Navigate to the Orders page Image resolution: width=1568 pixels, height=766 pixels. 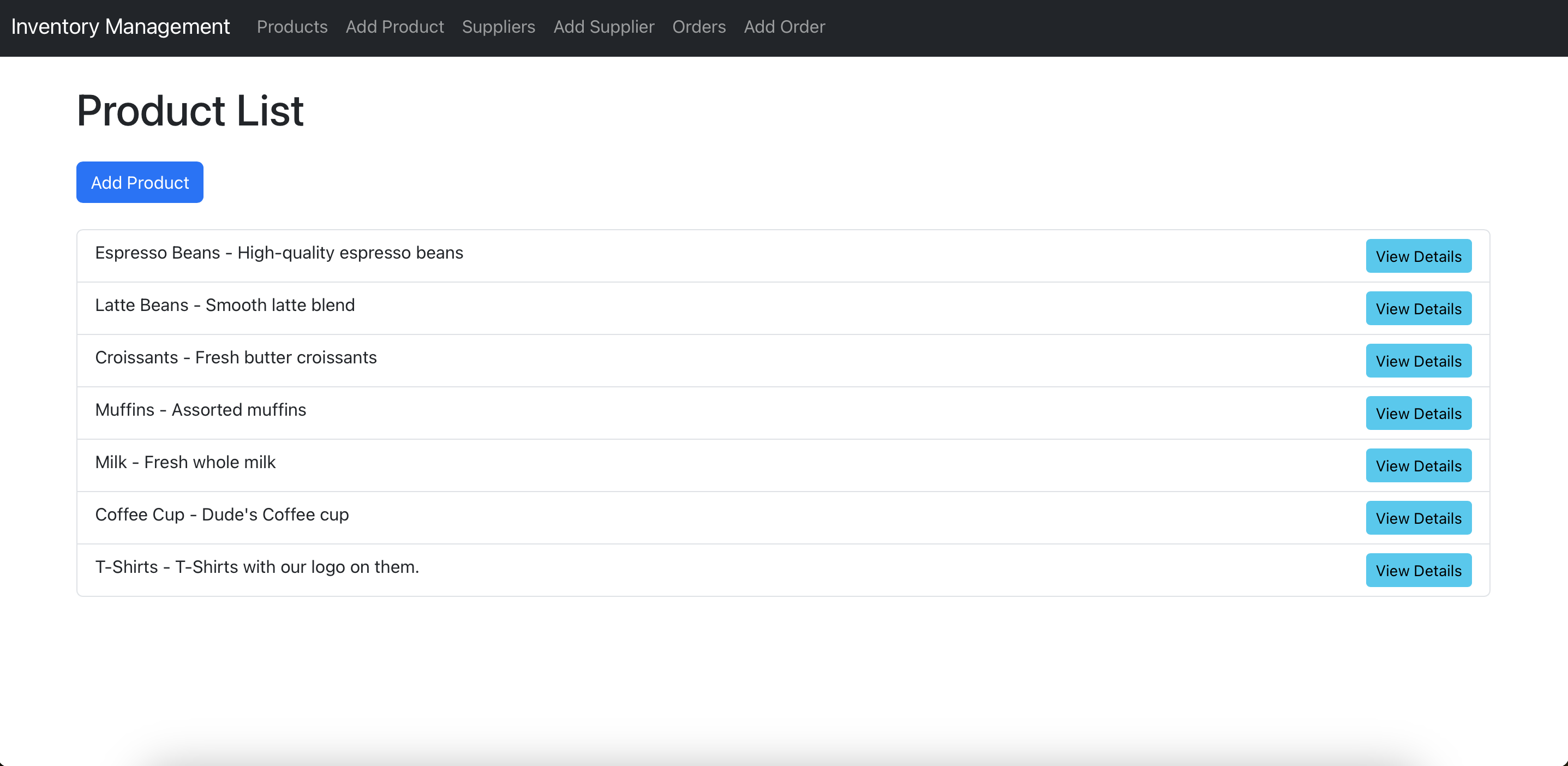click(x=698, y=27)
